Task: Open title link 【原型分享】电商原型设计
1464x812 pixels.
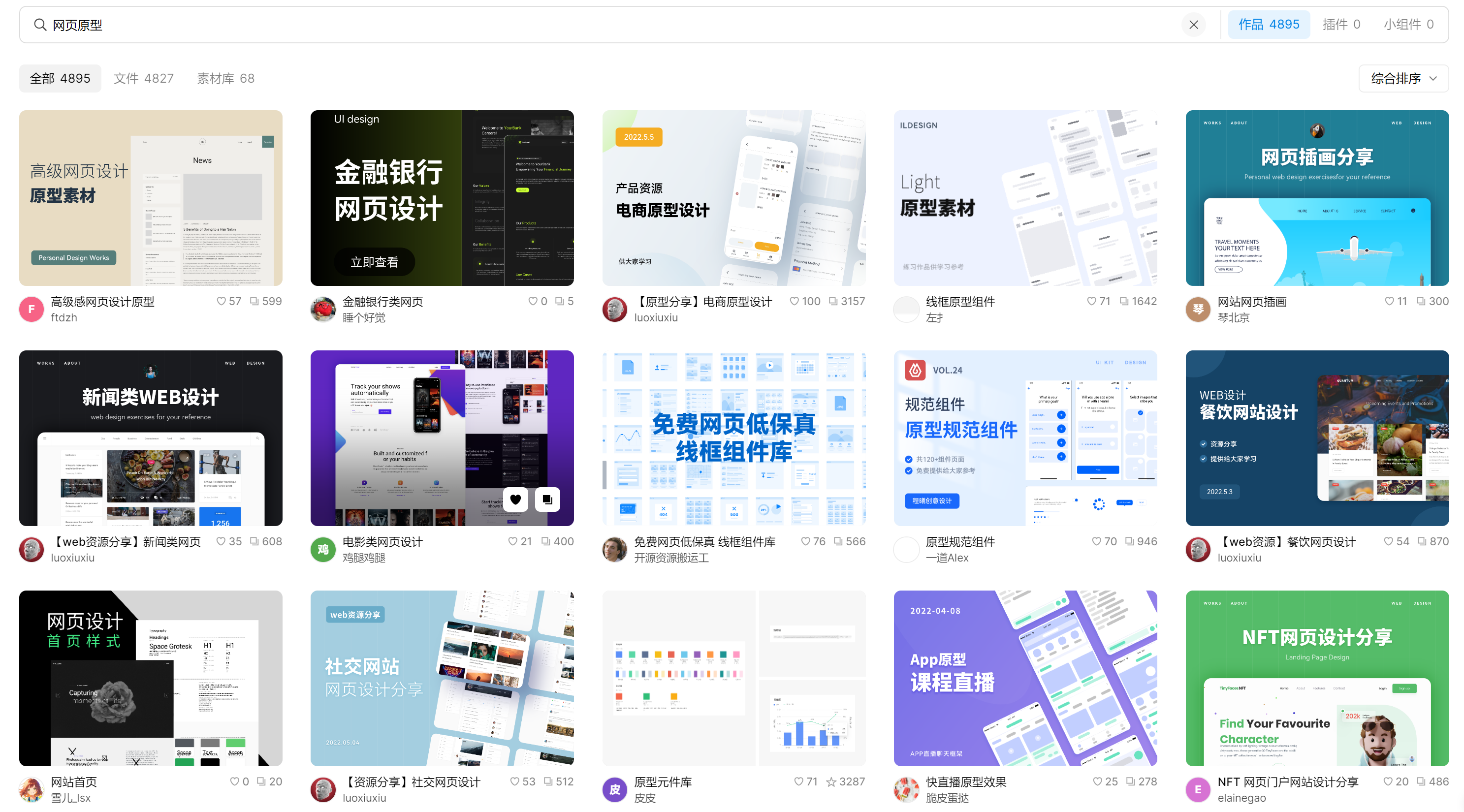Action: pyautogui.click(x=703, y=302)
